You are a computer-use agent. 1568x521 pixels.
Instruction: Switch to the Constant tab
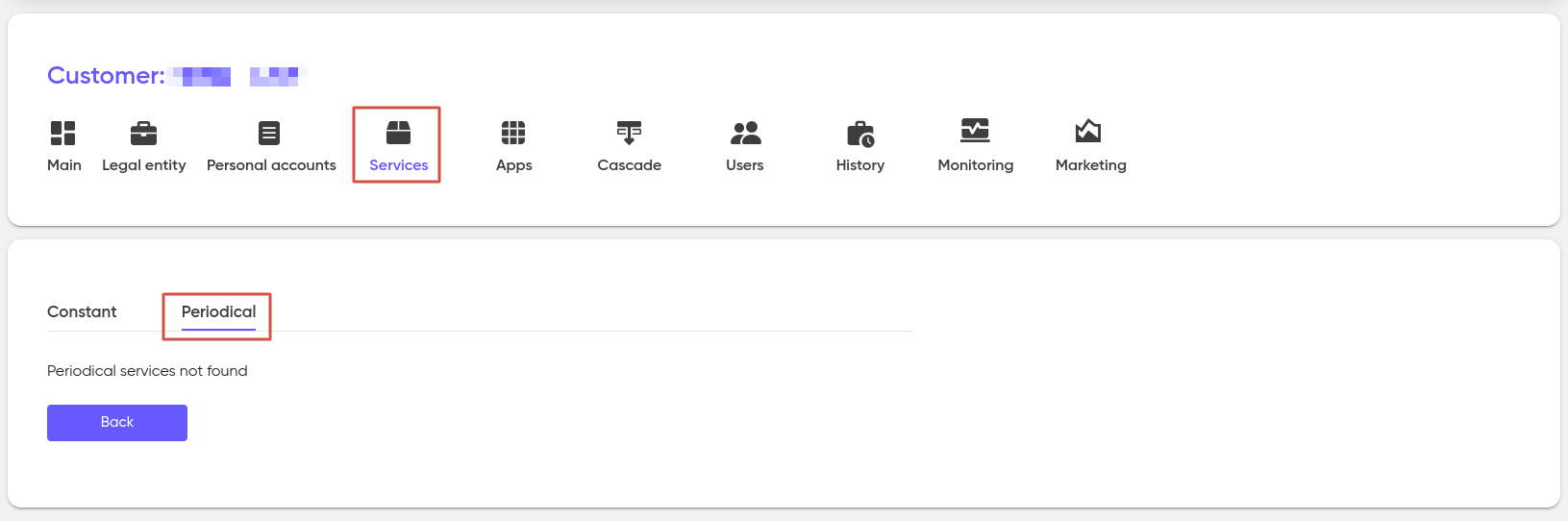[82, 311]
